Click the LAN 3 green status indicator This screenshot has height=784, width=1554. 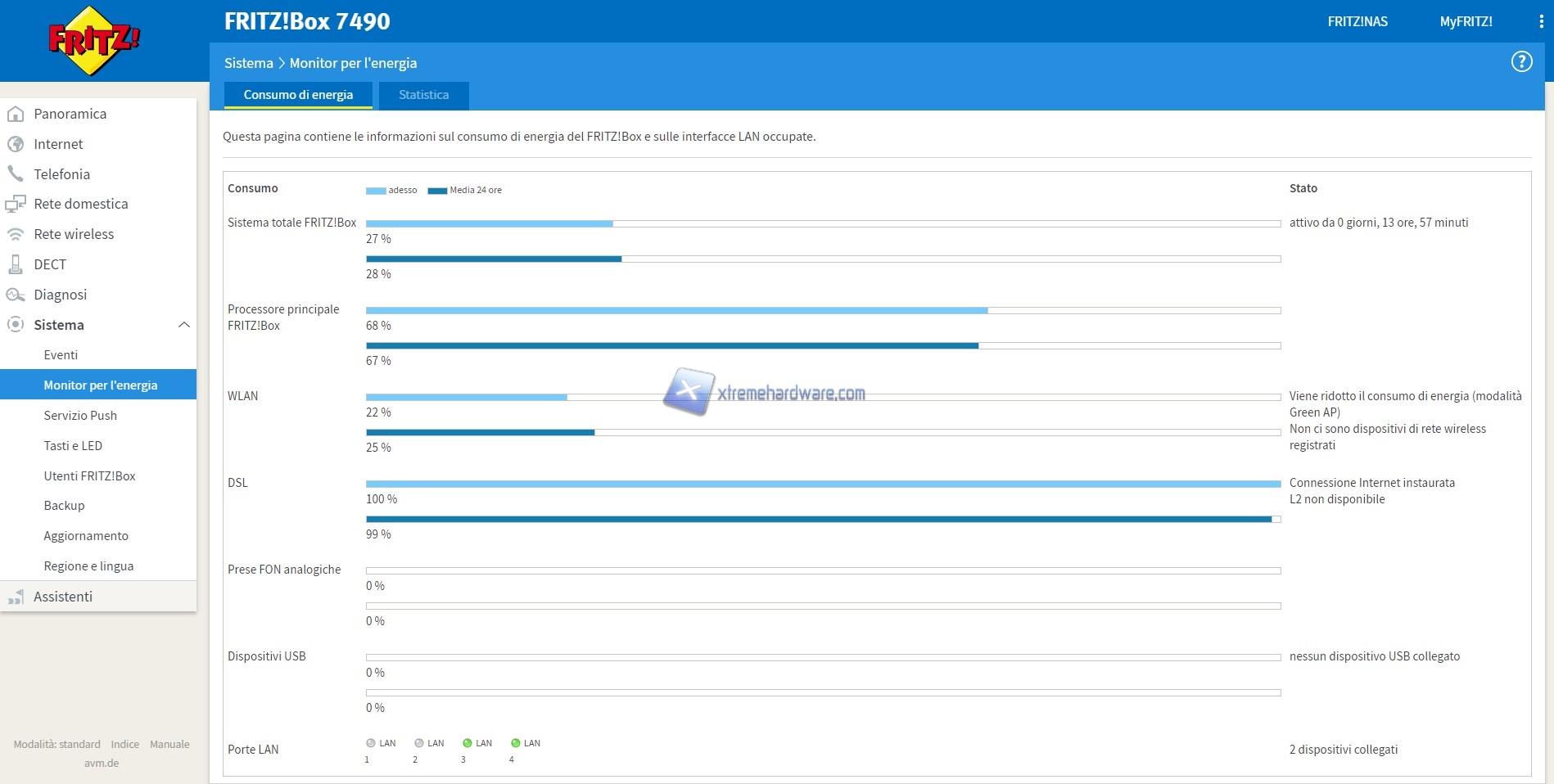468,743
